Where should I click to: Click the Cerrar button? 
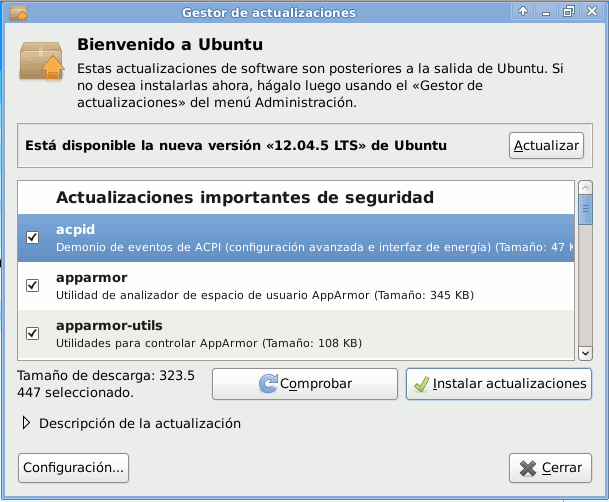(x=550, y=467)
